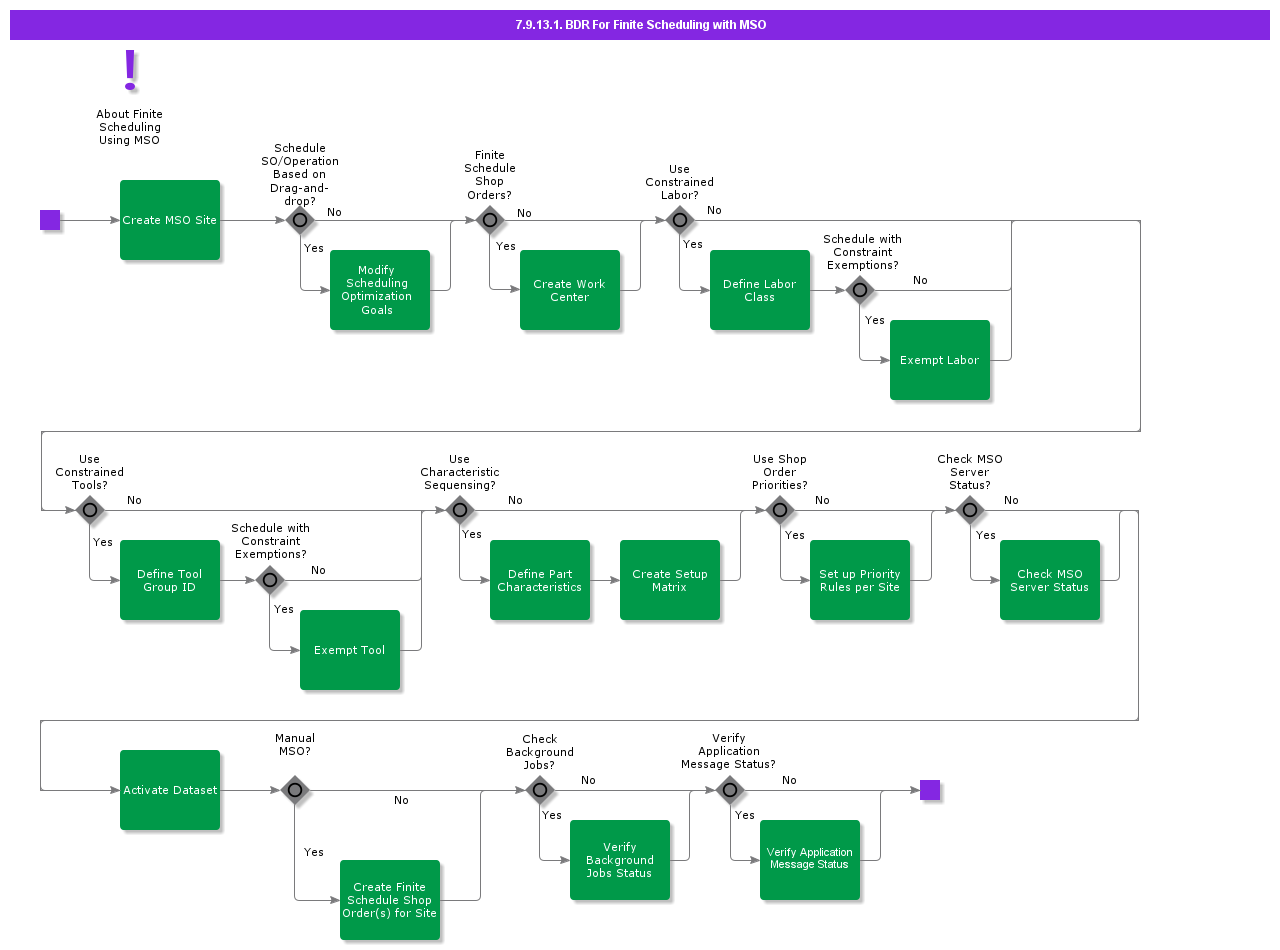Click the 'Use Characteristic Sequensing?' label text
Screen dimensions: 1280x950
(x=460, y=472)
